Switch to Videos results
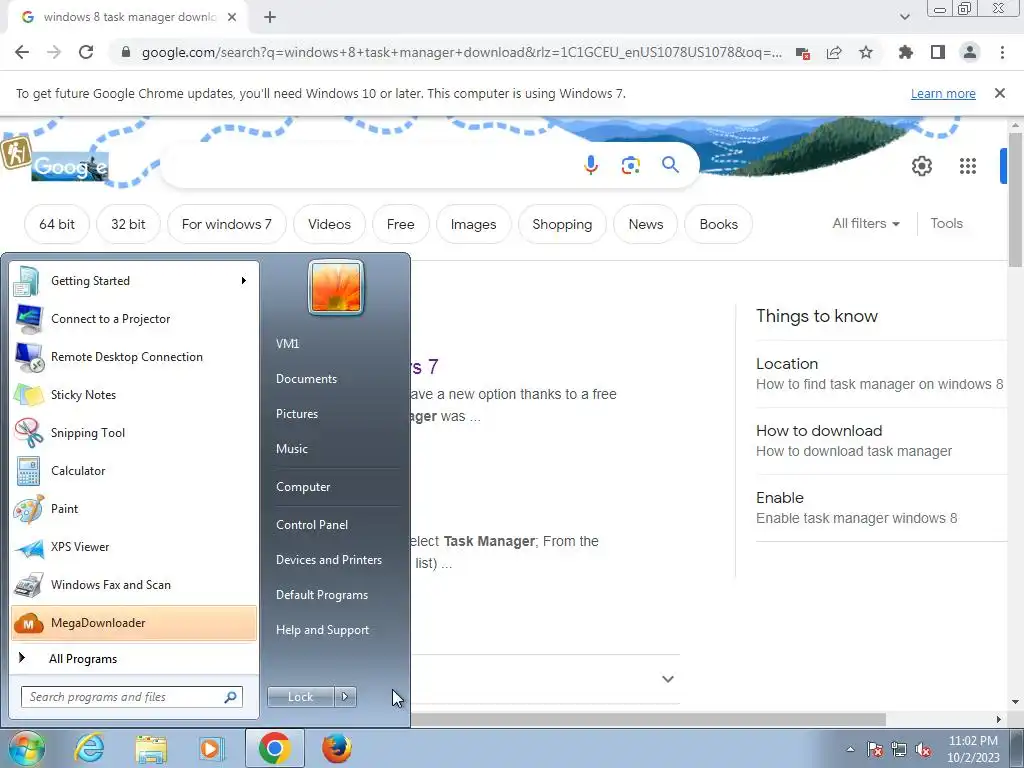Screen dimensions: 1024x768 [329, 224]
